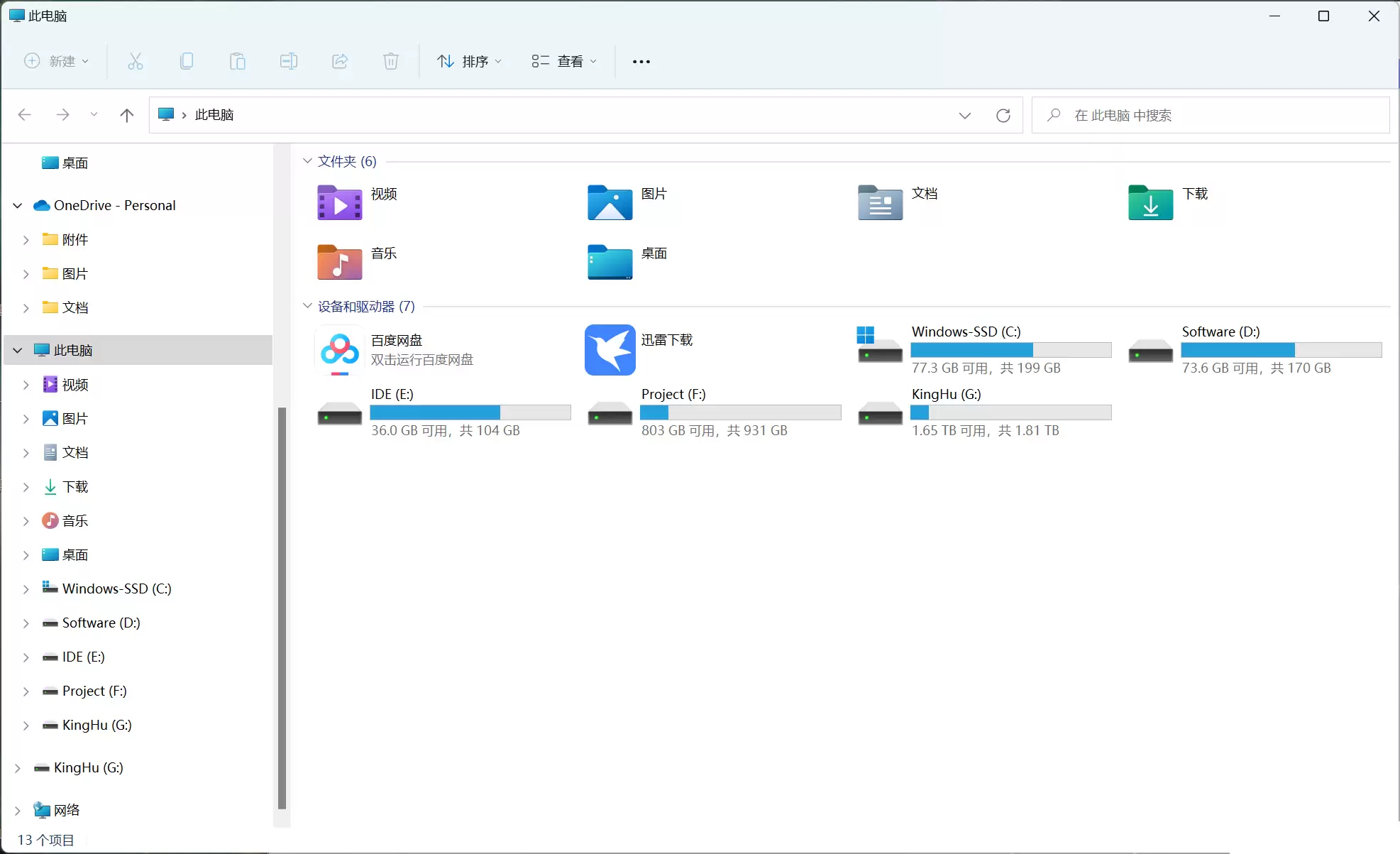Click the Delete trash can icon

(x=391, y=61)
